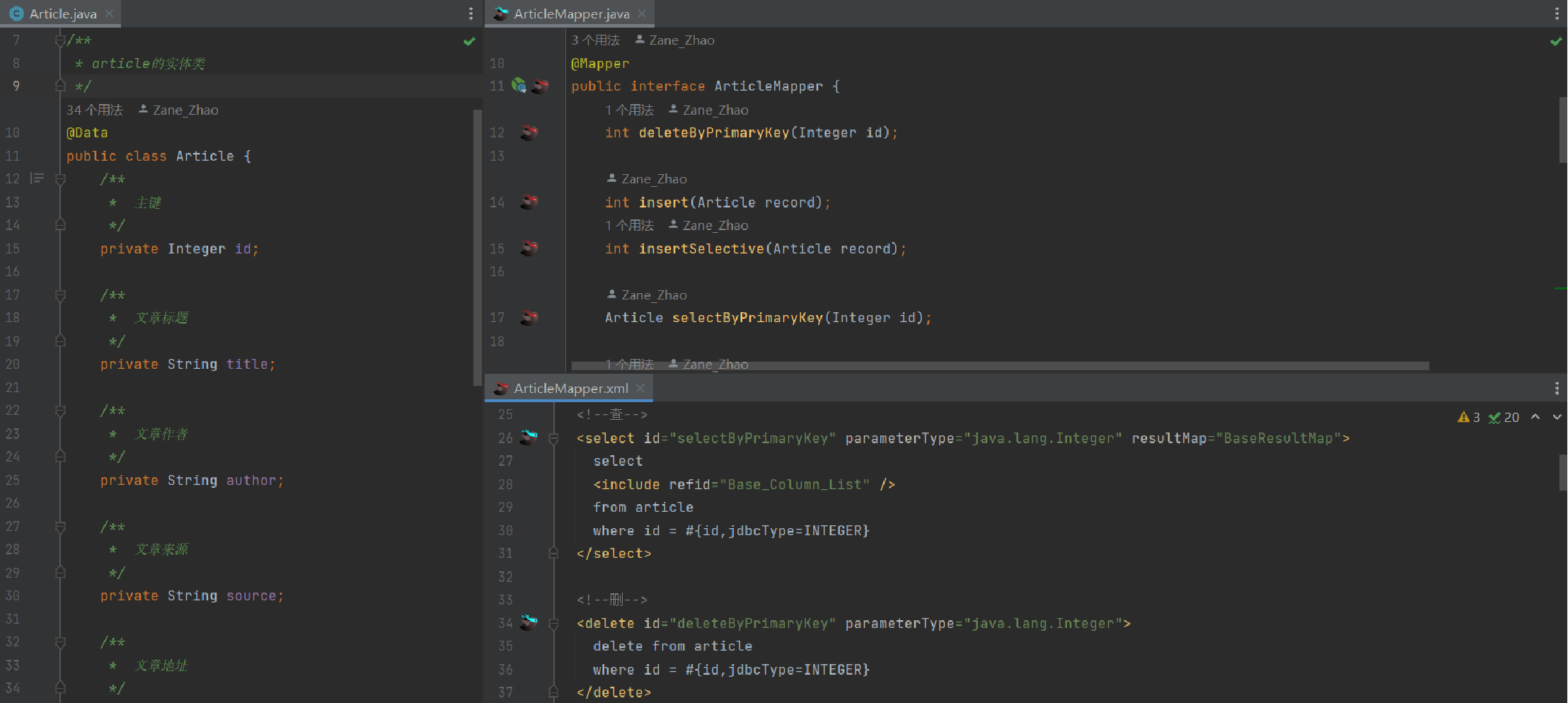Click the MyBatis gutter icon beside insertSelective
This screenshot has width=1568, height=703.
[529, 248]
